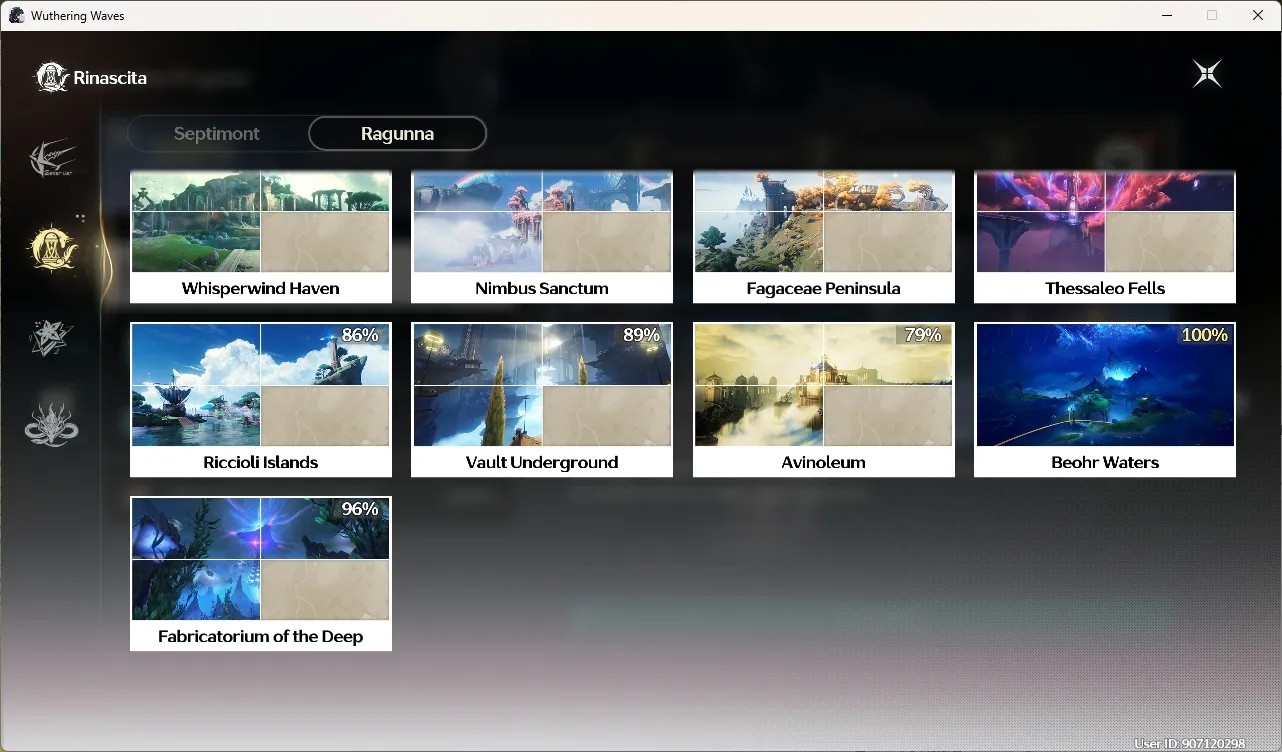Click the User ID text
Image resolution: width=1282 pixels, height=752 pixels.
[x=1190, y=744]
